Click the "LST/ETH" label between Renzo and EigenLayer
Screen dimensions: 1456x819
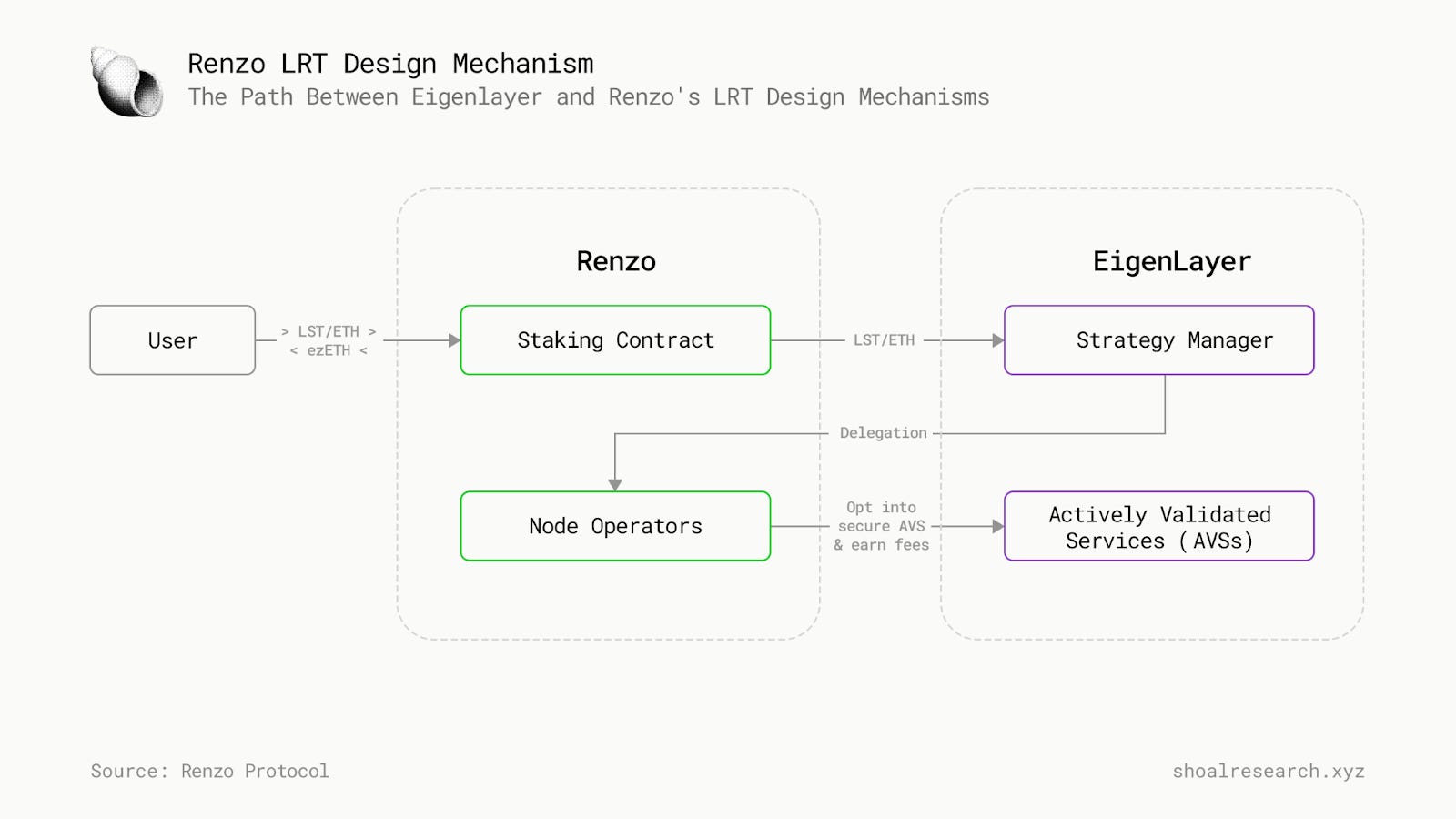pos(884,340)
